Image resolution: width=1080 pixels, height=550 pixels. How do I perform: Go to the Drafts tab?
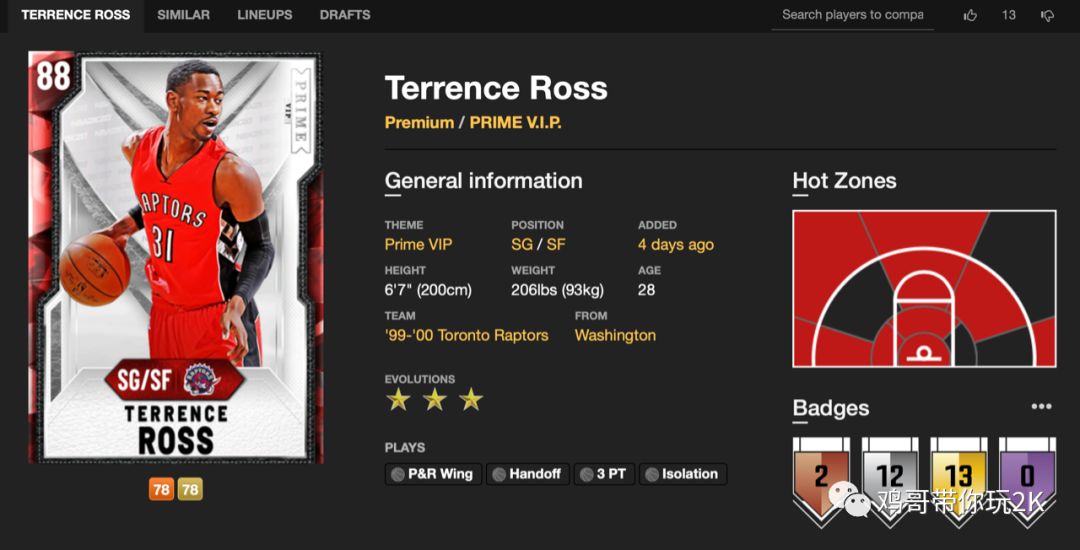pyautogui.click(x=345, y=15)
